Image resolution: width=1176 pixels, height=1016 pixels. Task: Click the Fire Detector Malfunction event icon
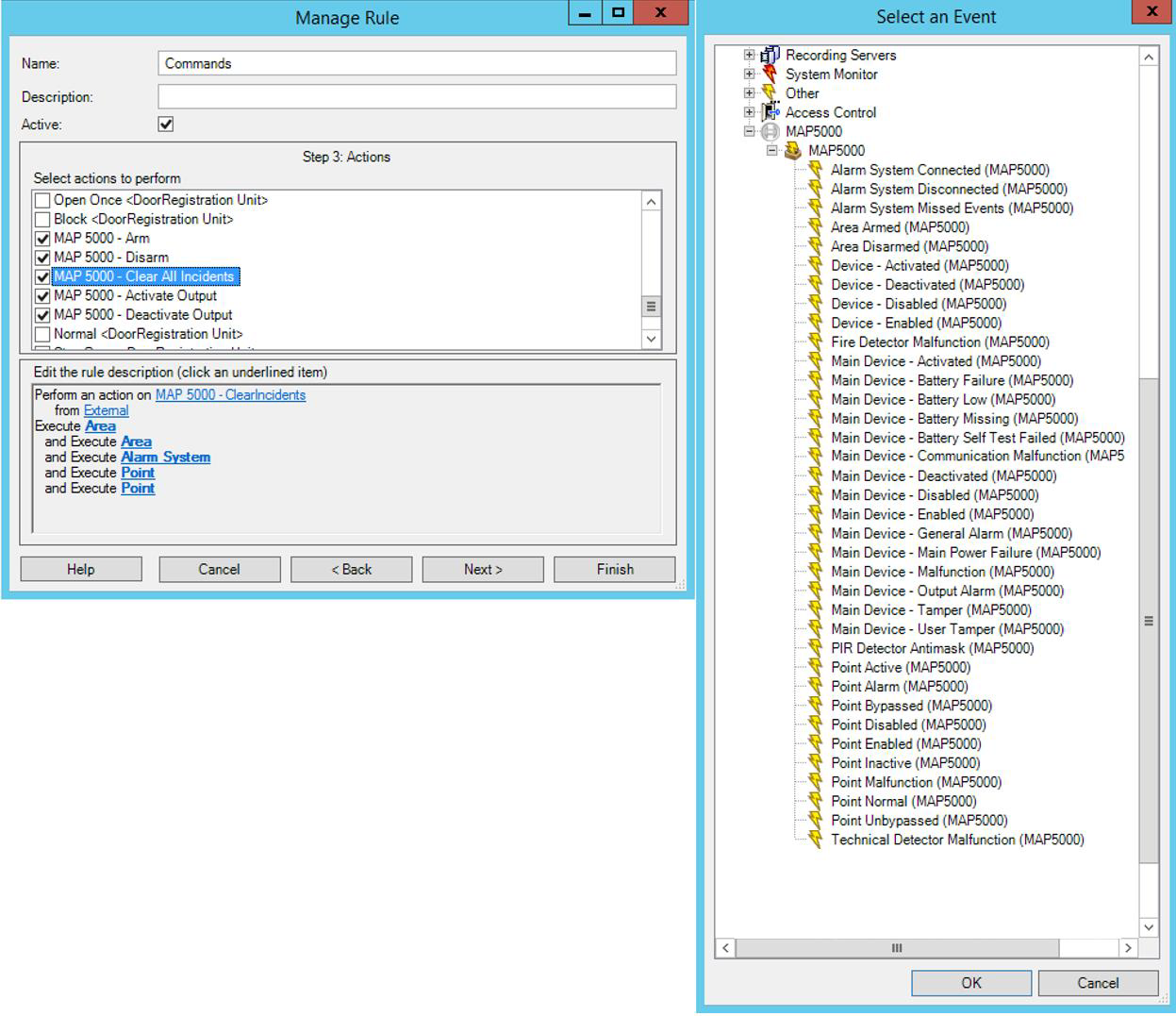pyautogui.click(x=816, y=341)
